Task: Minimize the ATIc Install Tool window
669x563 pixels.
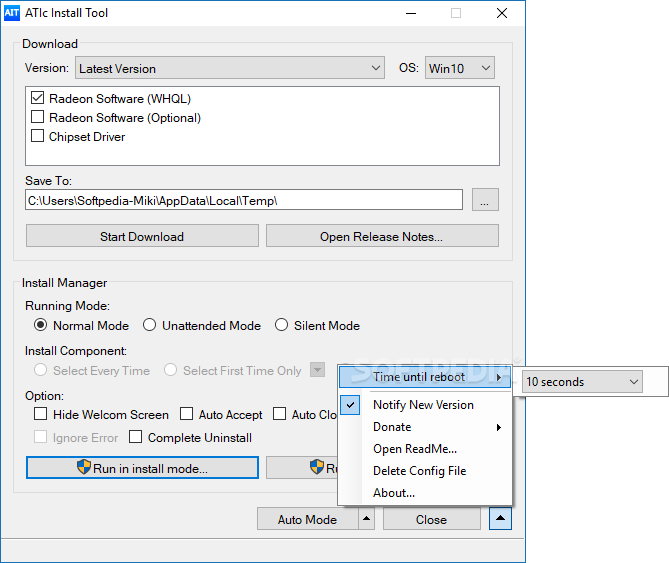Action: tap(411, 13)
